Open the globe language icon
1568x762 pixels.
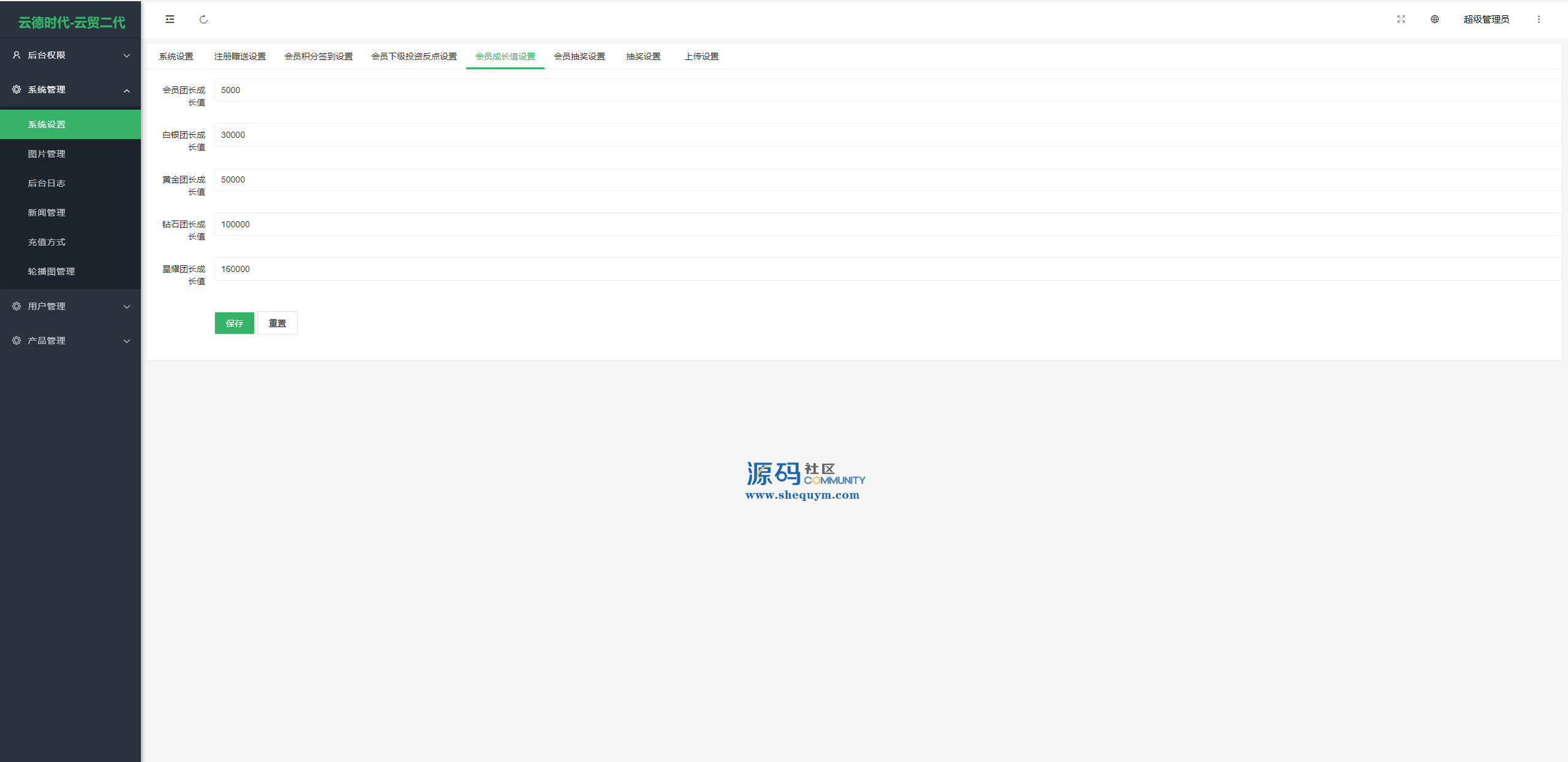[x=1434, y=20]
